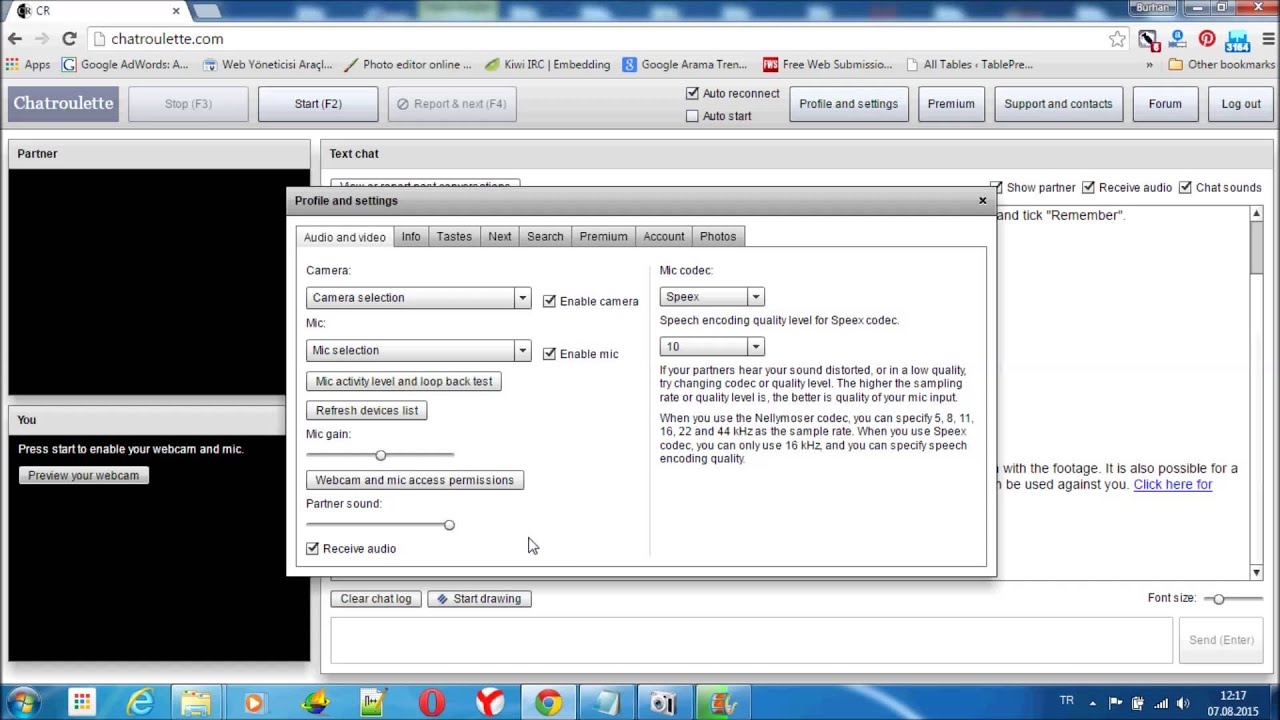
Task: Show more bookmarks via the chevron
Action: (1149, 64)
